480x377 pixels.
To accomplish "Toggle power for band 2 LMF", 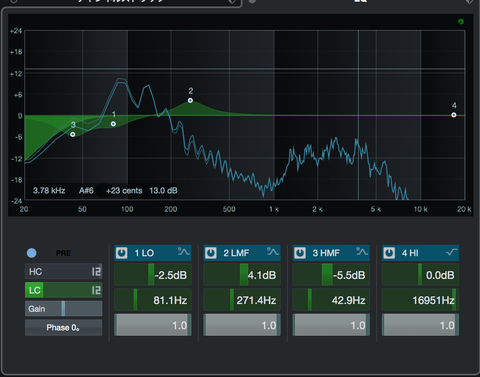I will [211, 253].
